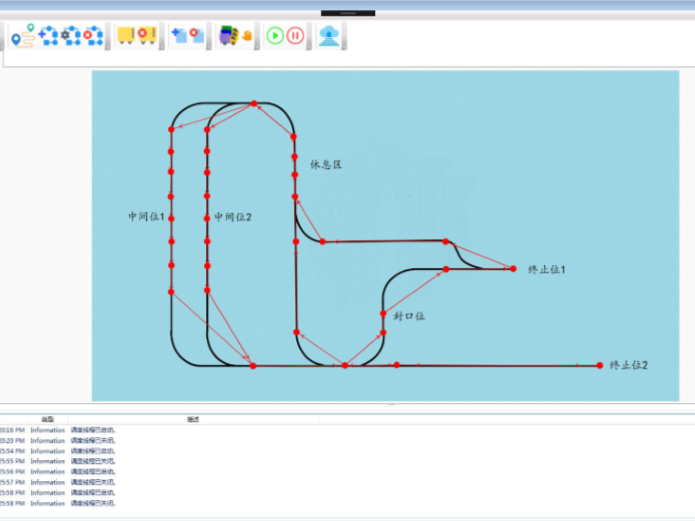Viewport: 695px width, 521px height.
Task: Click the add layer plus icon
Action: 179,35
